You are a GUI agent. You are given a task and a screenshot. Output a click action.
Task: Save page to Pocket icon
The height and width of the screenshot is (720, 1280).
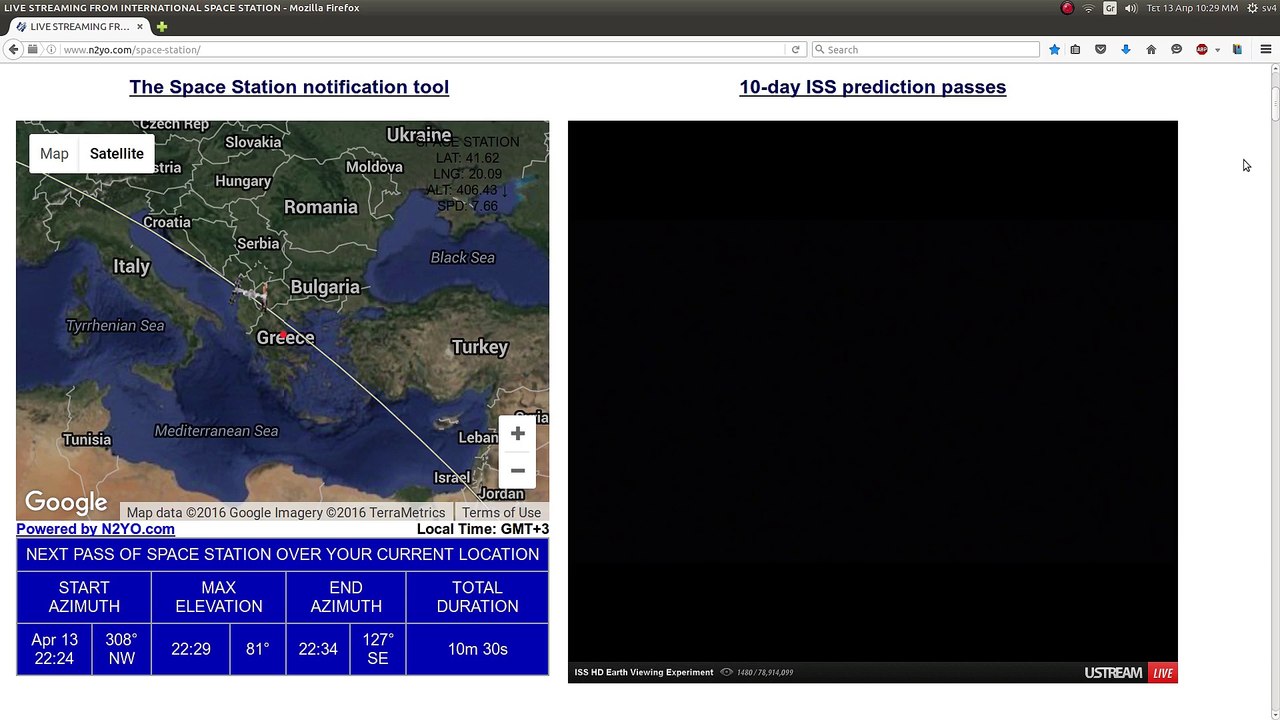(1100, 49)
